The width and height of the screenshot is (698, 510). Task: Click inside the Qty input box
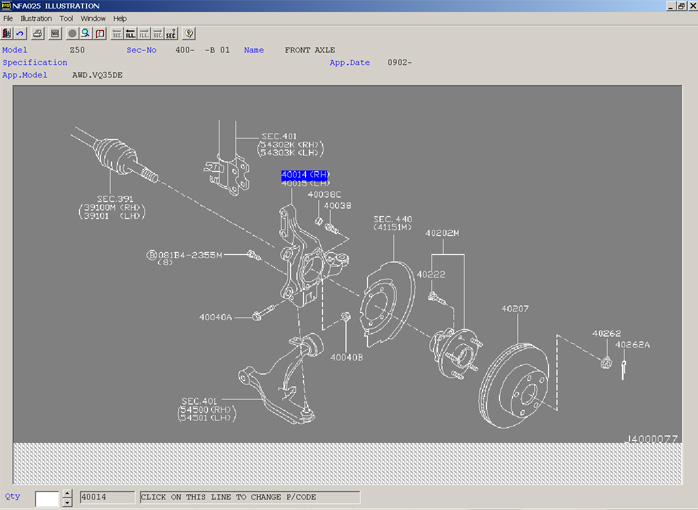tap(47, 497)
